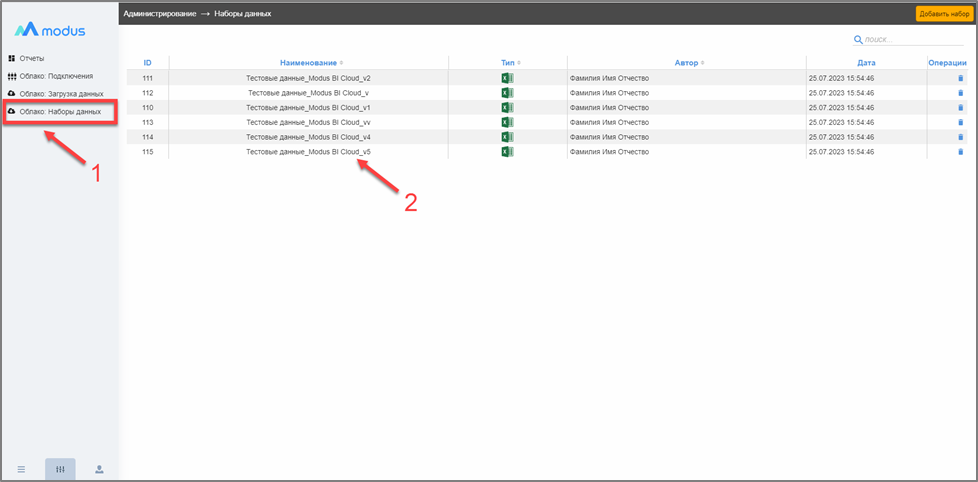Select the administration sliders tab icon

click(60, 469)
